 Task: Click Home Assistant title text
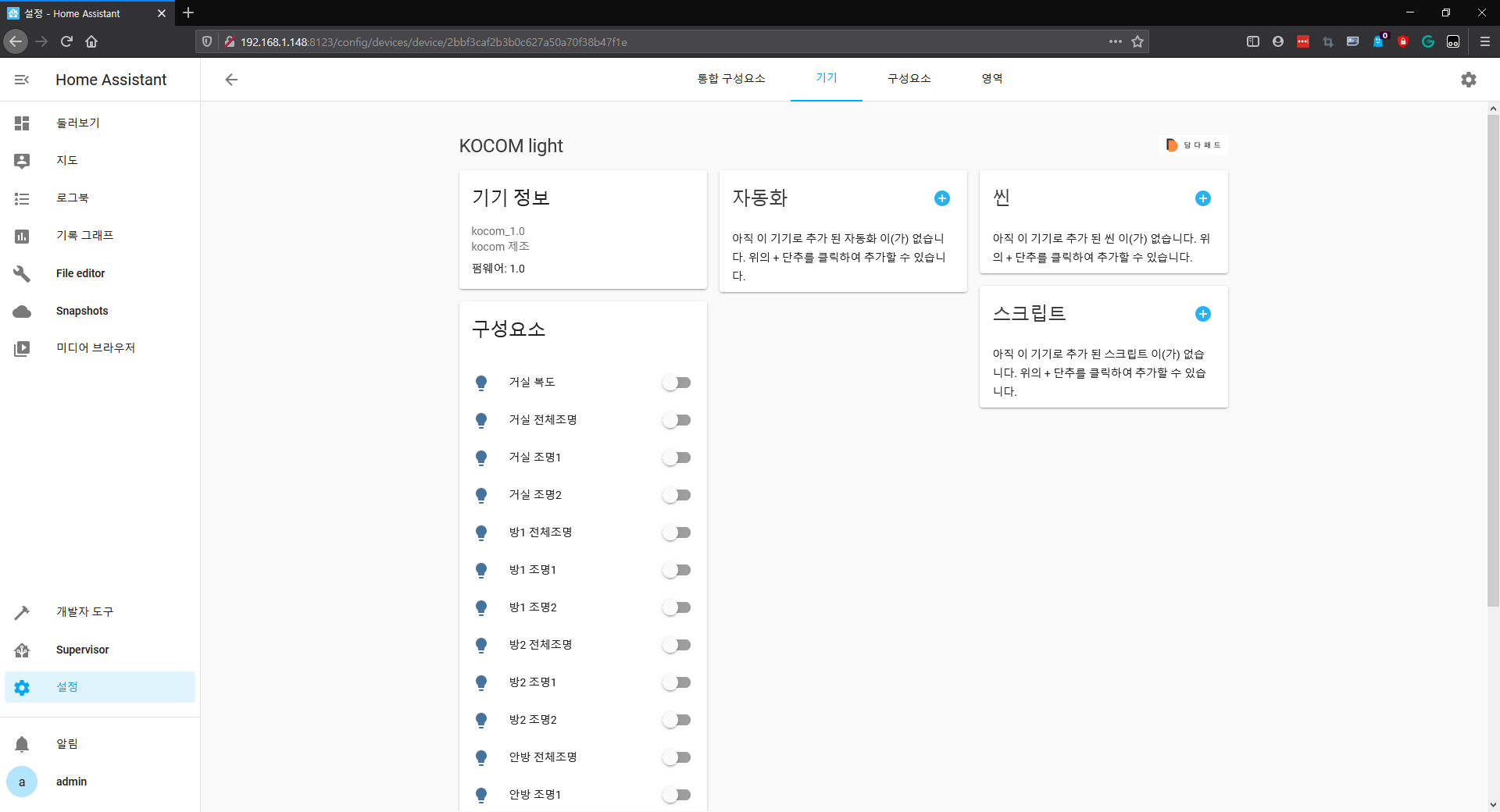click(x=111, y=80)
